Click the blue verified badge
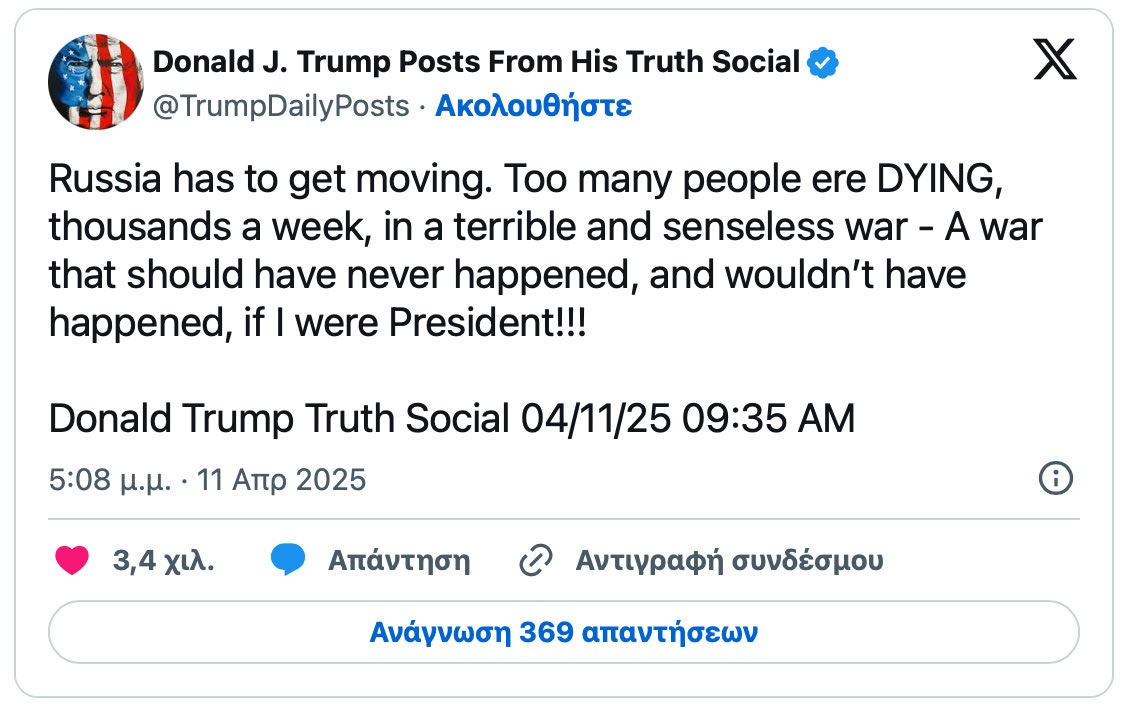This screenshot has width=1142, height=716. [x=823, y=63]
